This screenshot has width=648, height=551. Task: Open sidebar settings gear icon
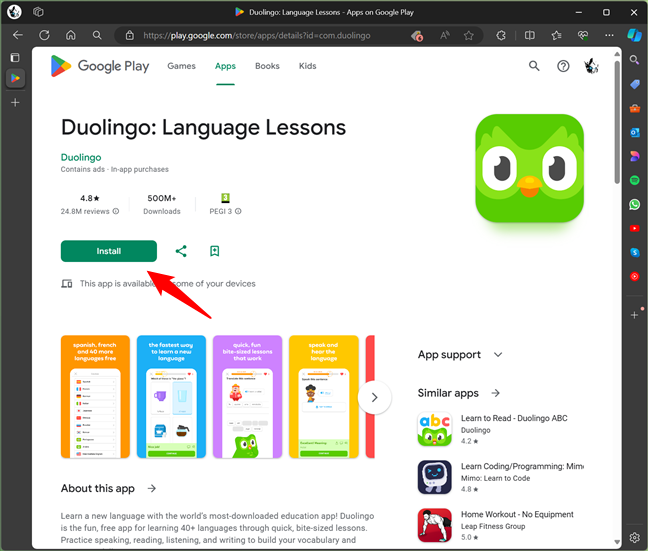[x=634, y=537]
